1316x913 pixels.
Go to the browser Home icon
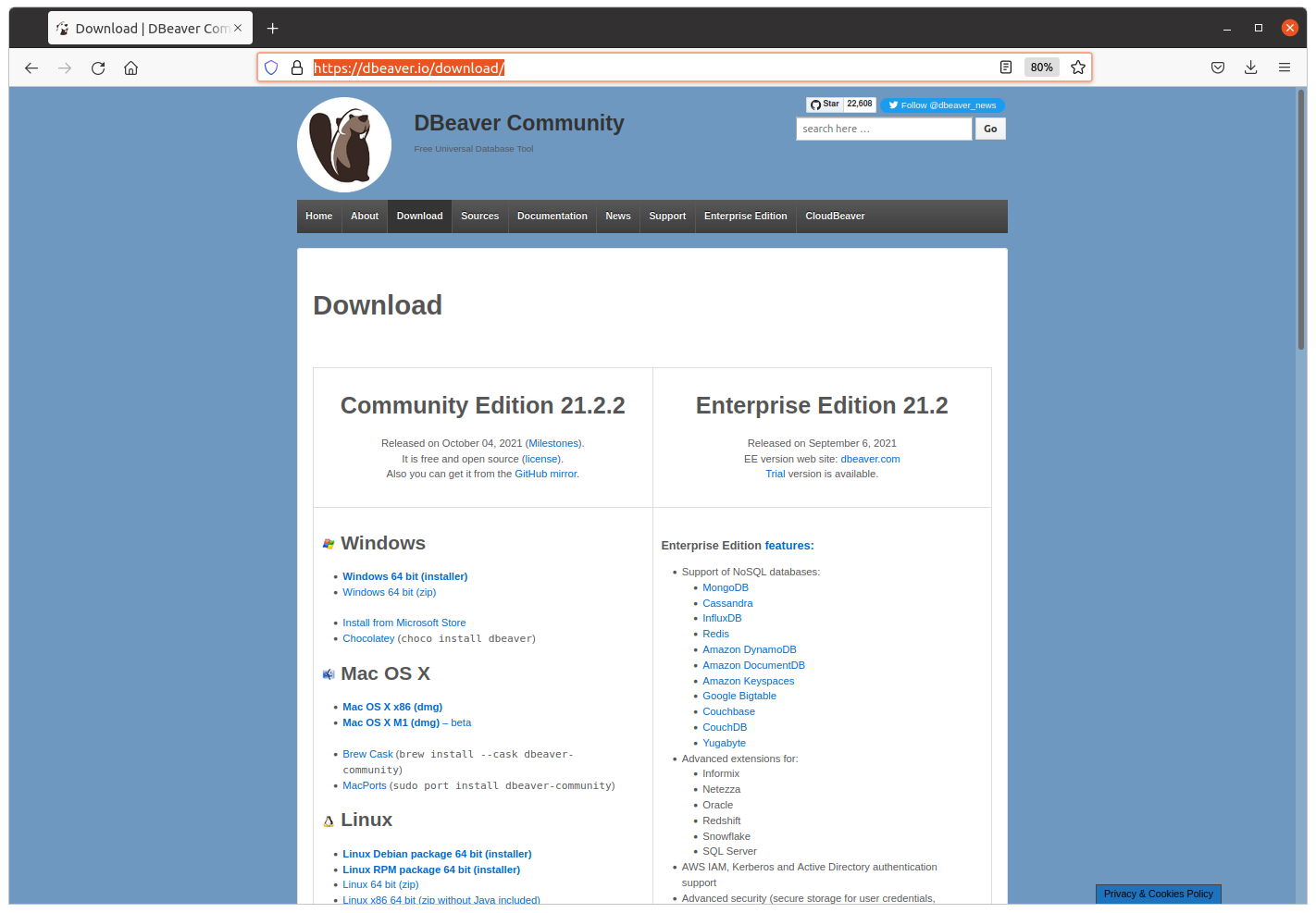(131, 68)
